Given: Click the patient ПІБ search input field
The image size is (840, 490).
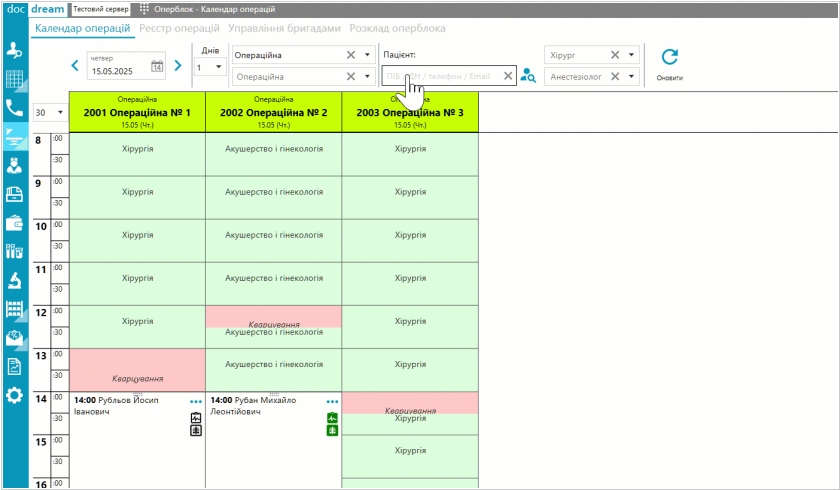Looking at the screenshot, I should 440,76.
